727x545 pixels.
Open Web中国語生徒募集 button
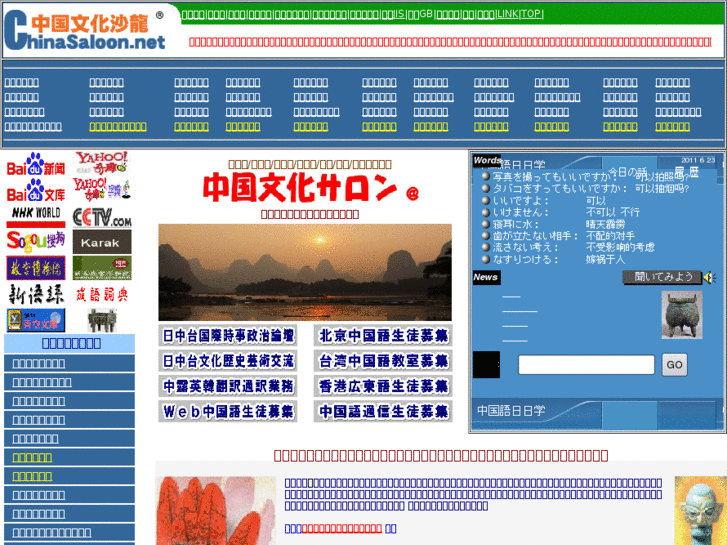coord(228,411)
